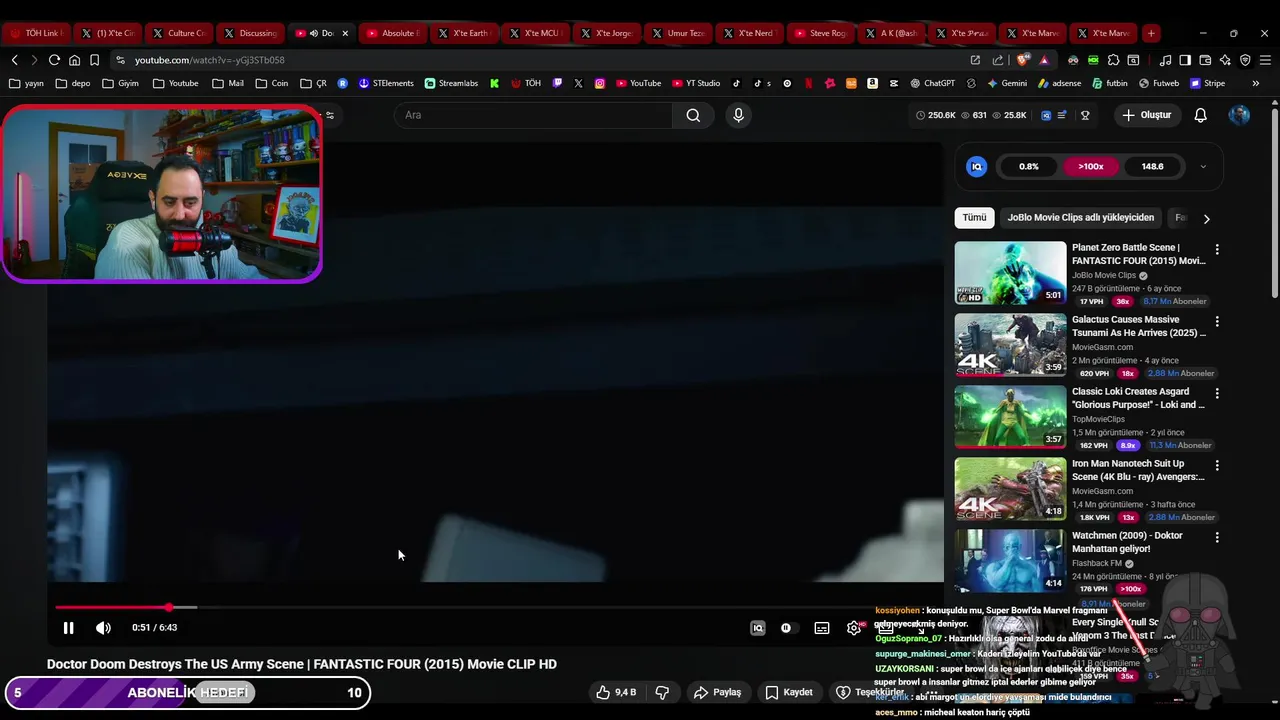Bookmark this page via bookmark icon
This screenshot has width=1280, height=720.
tap(94, 60)
